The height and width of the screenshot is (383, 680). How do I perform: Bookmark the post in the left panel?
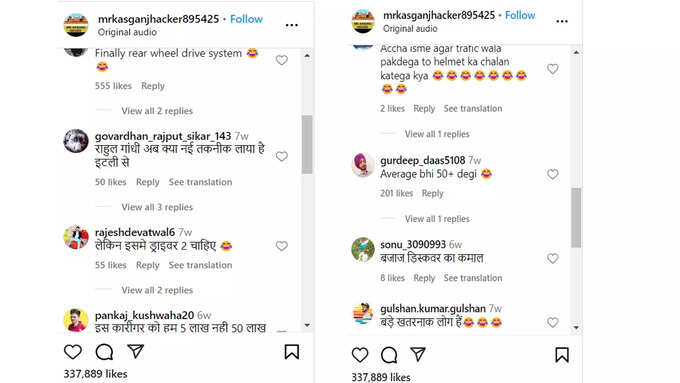(x=291, y=352)
